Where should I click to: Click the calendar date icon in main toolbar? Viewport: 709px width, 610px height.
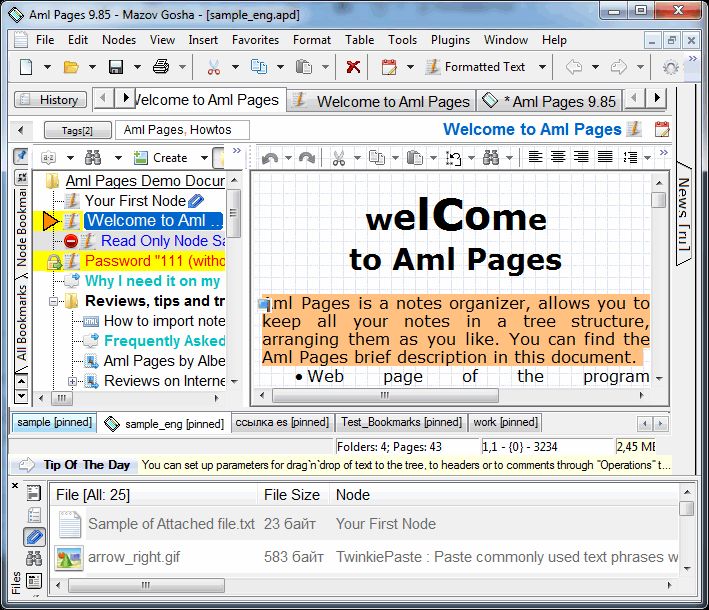(389, 67)
